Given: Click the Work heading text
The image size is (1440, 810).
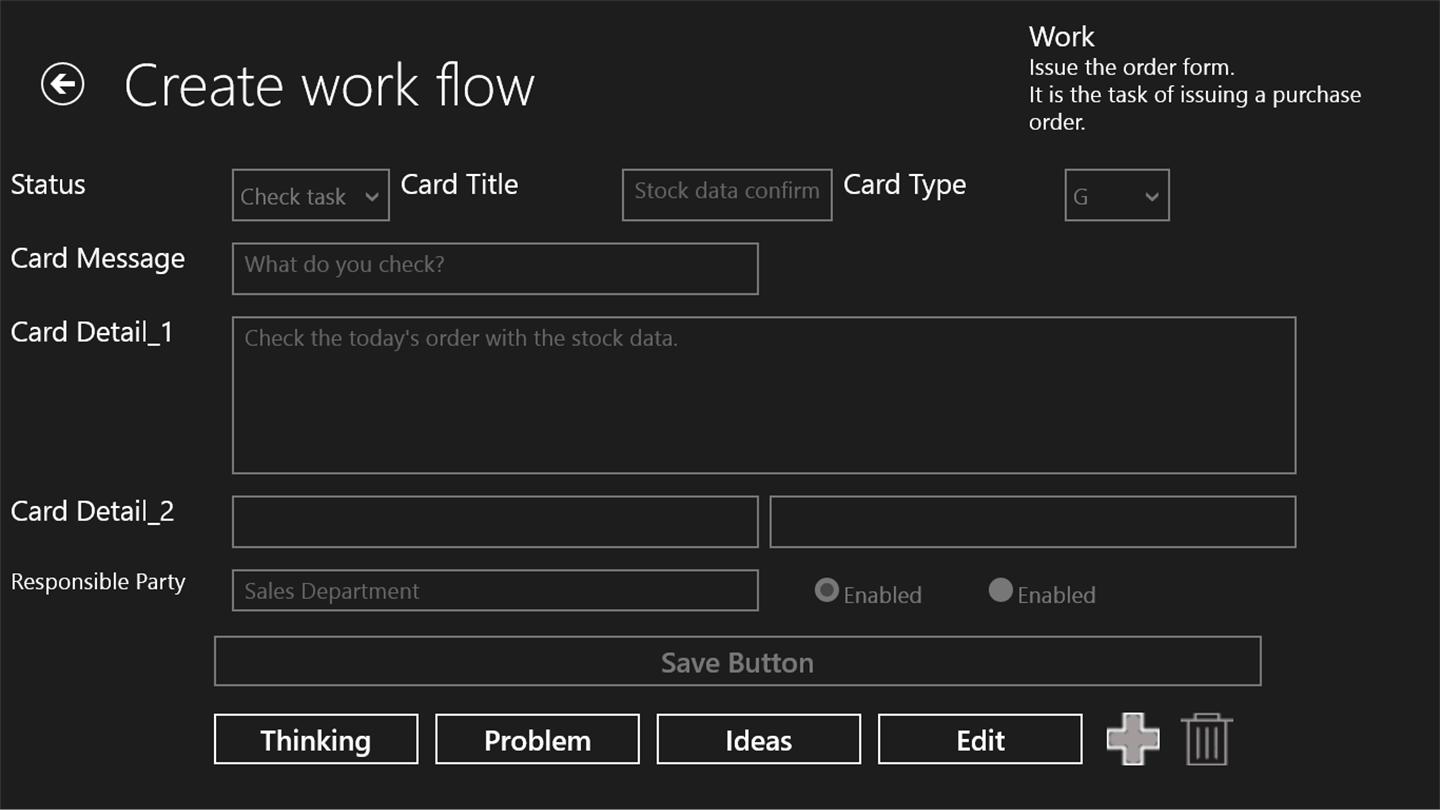Looking at the screenshot, I should click(x=1061, y=37).
